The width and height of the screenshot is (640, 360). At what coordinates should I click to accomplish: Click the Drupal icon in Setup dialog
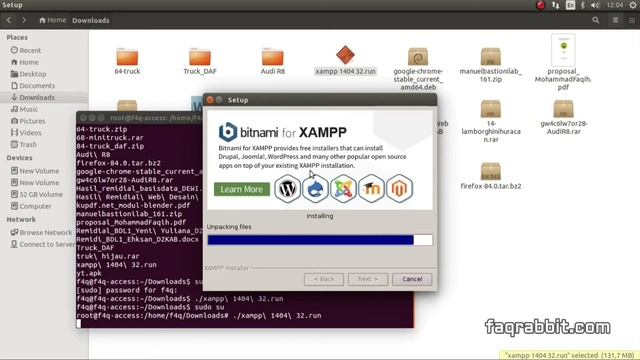(315, 189)
